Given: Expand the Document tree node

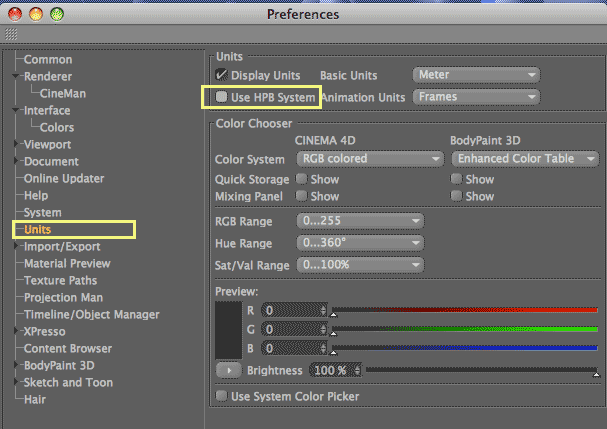Looking at the screenshot, I should (x=16, y=161).
